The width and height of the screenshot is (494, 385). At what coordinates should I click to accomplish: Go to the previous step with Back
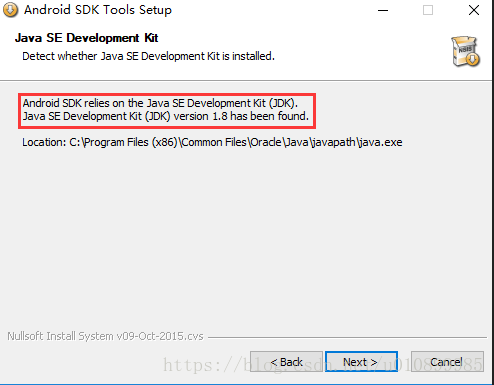[x=286, y=362]
